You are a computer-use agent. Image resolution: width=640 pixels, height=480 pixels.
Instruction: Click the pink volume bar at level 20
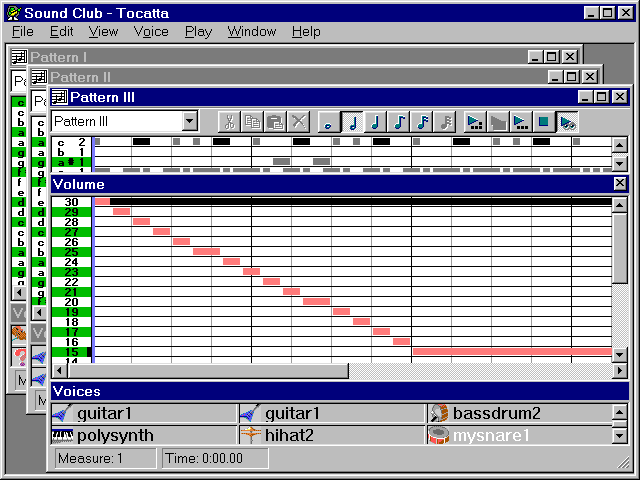pos(316,301)
